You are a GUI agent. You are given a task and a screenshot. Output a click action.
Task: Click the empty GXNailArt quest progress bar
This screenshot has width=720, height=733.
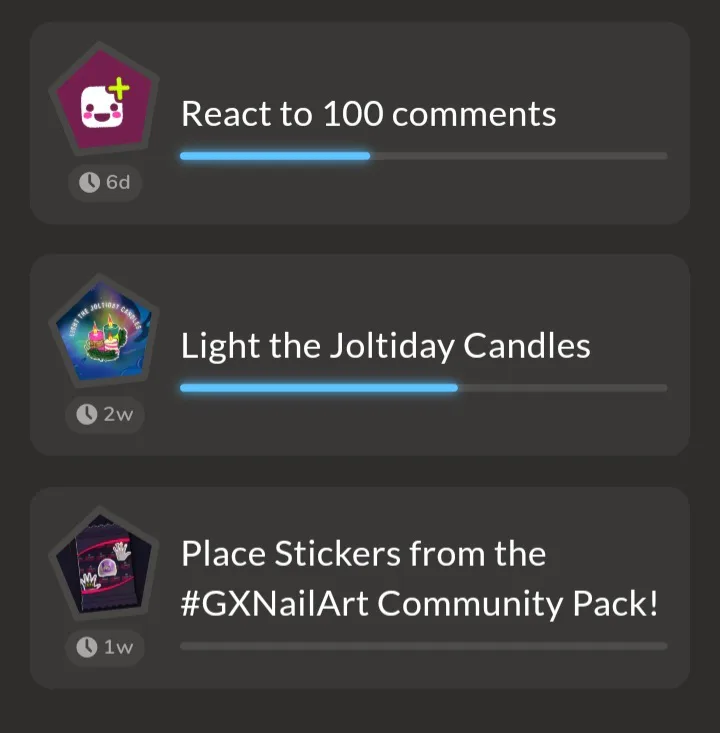pyautogui.click(x=424, y=646)
